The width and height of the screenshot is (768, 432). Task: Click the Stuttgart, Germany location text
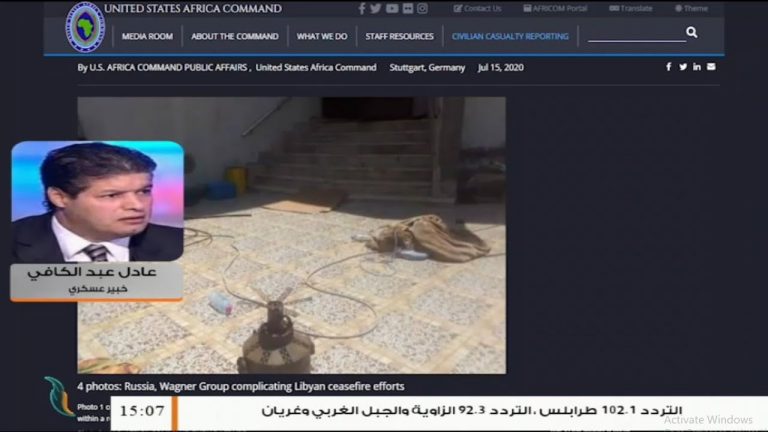[427, 68]
